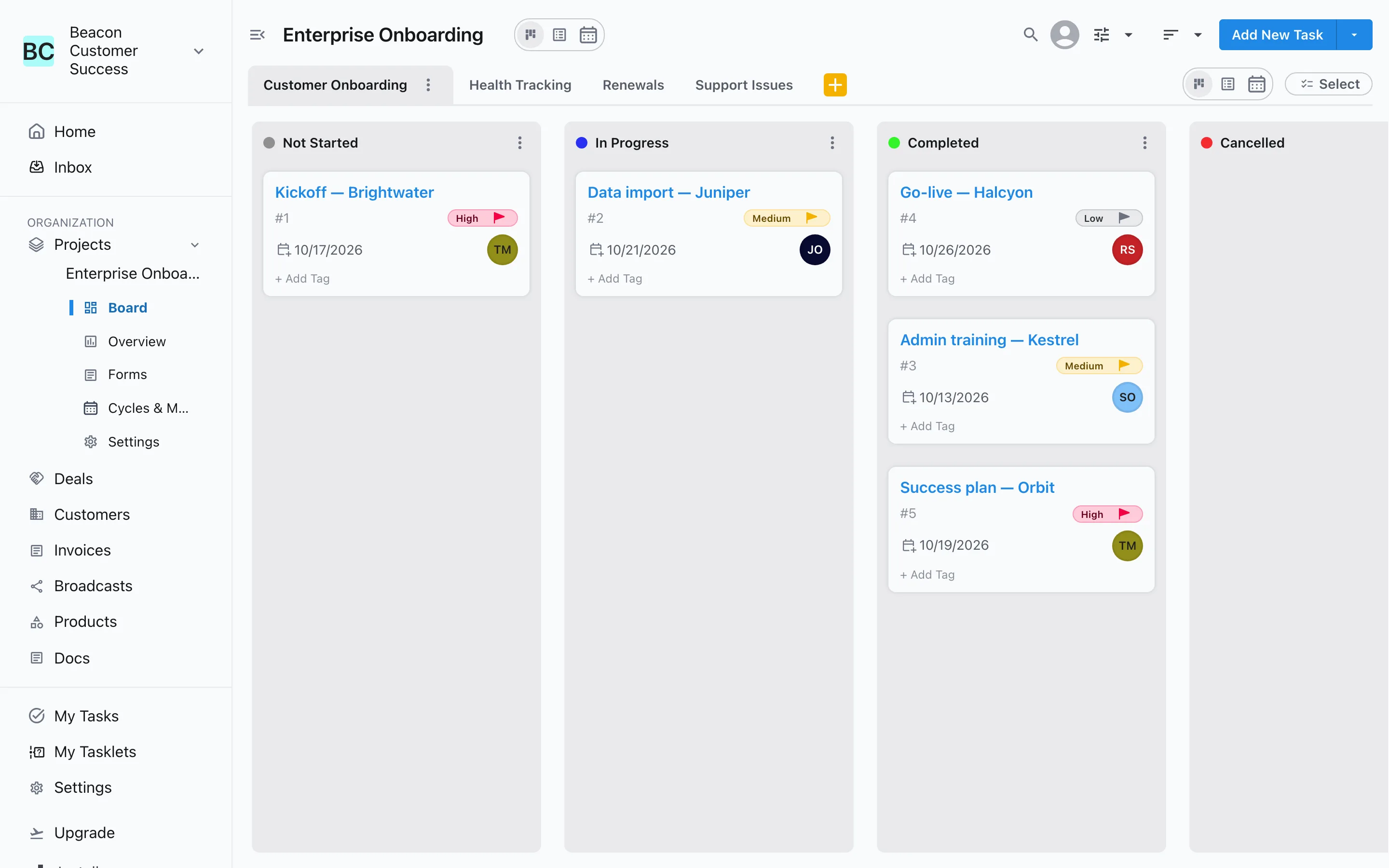Select board view in tab bar toggle
The image size is (1389, 868).
click(1198, 84)
